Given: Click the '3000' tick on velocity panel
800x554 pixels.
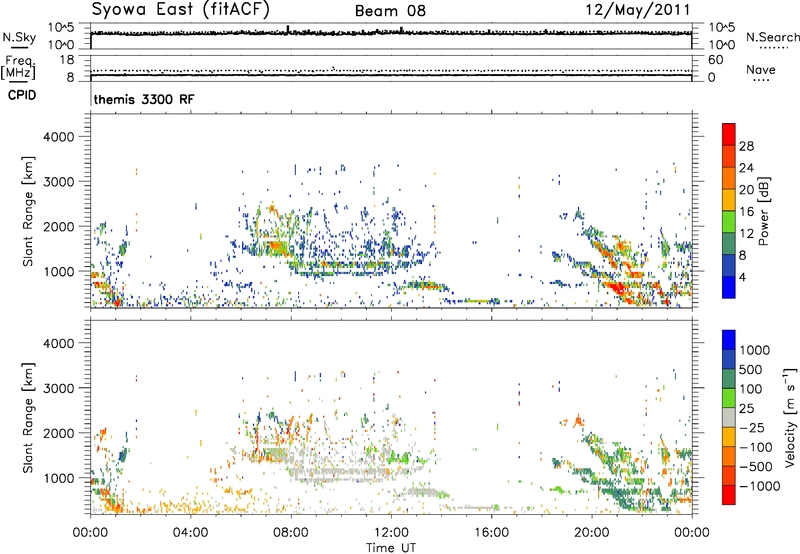Looking at the screenshot, I should pos(59,388).
